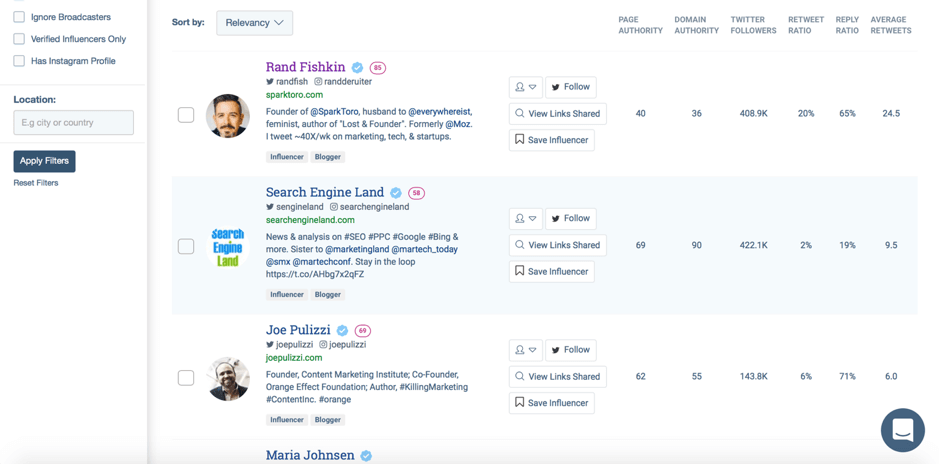Click Rand Fishkin's verified badge icon
939x464 pixels.
click(x=358, y=67)
